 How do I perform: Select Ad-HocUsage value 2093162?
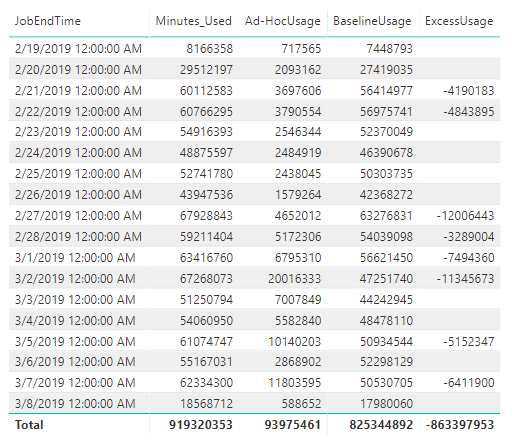click(298, 70)
